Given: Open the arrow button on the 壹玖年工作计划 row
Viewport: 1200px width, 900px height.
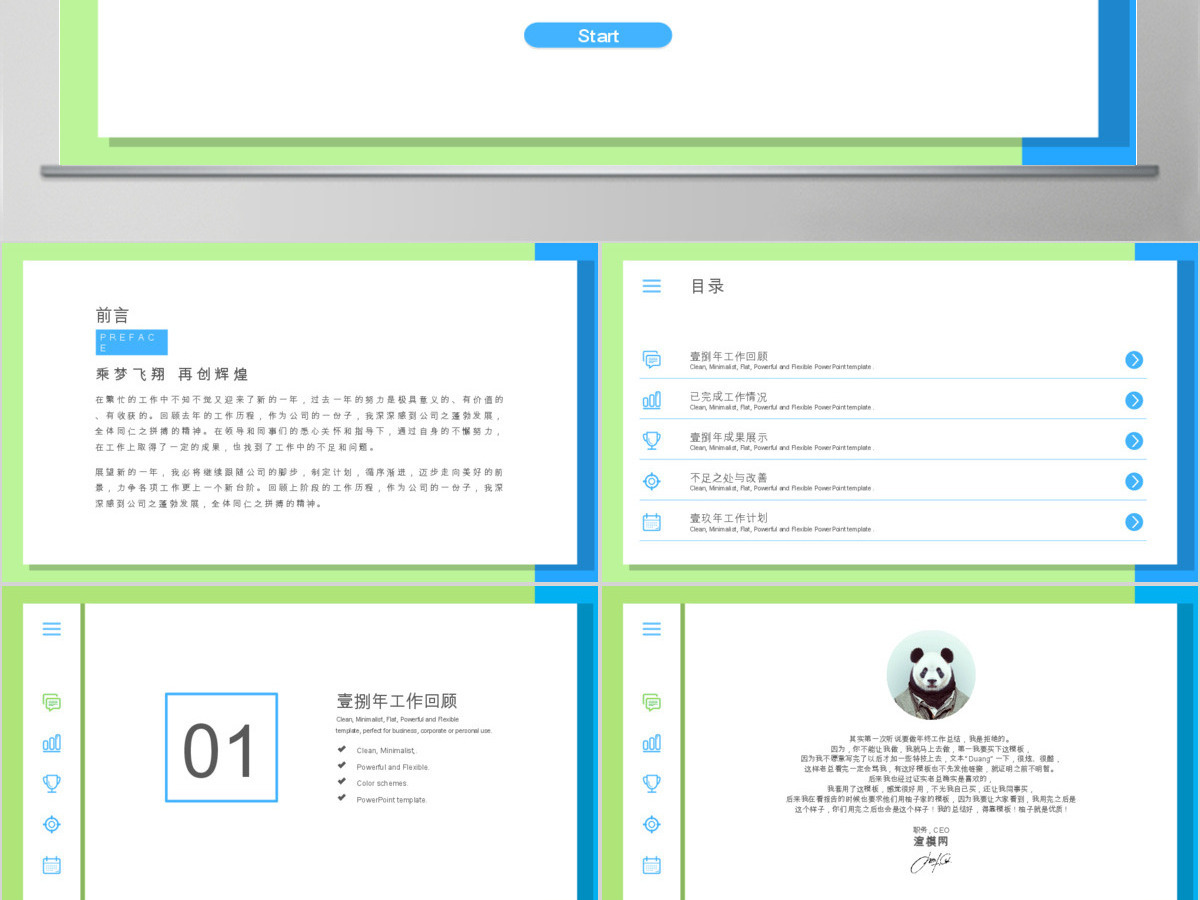Looking at the screenshot, I should point(1134,522).
